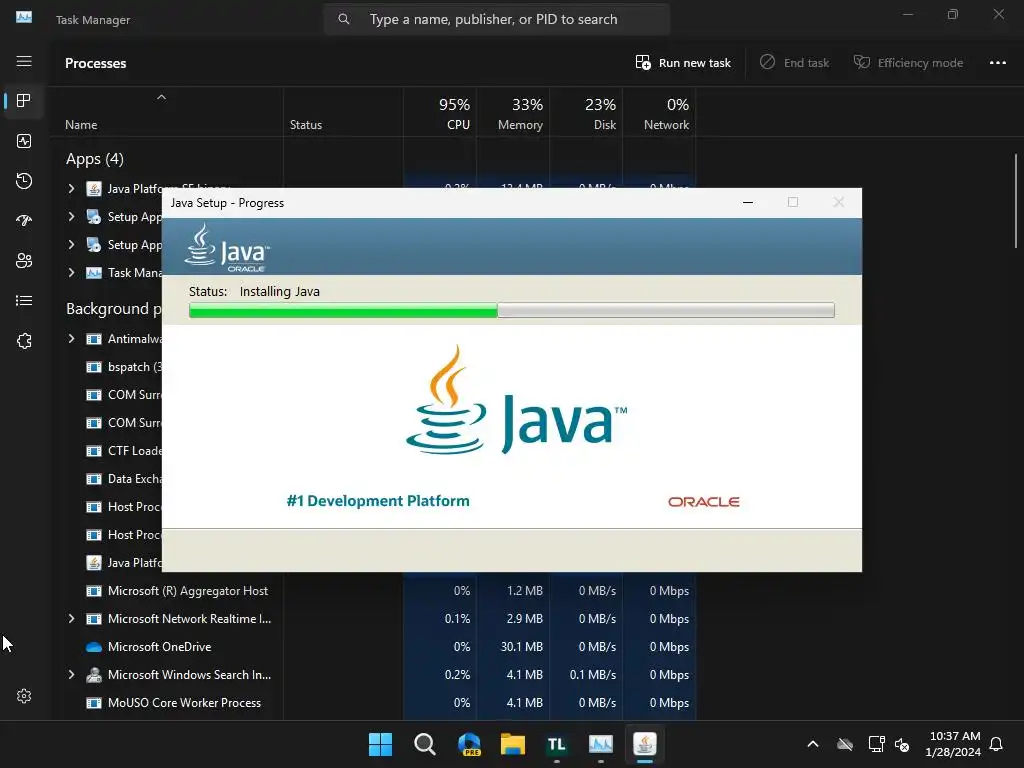Click the #1 Development Platform text

(378, 501)
